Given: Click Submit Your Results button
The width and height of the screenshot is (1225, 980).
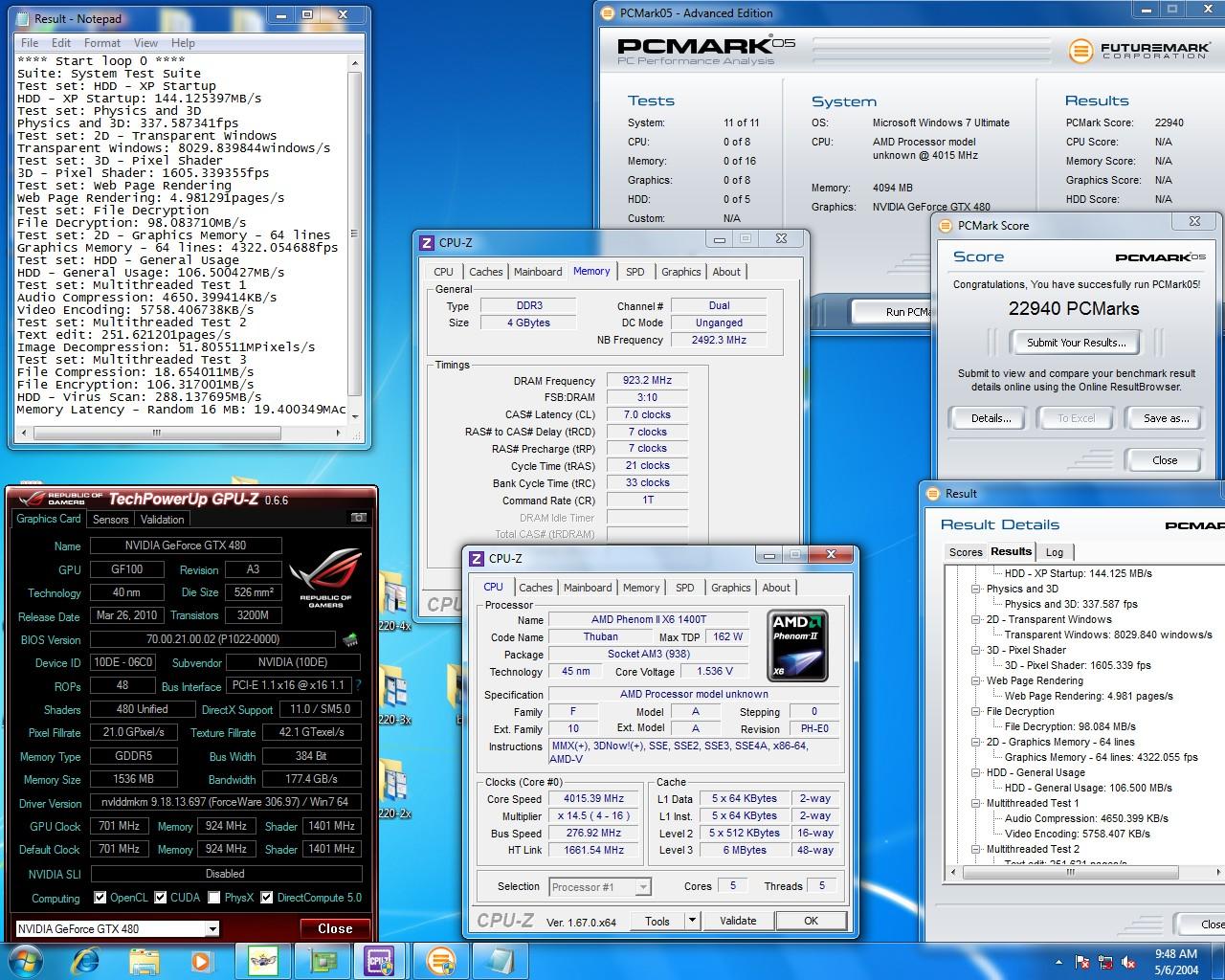Looking at the screenshot, I should (x=1077, y=343).
